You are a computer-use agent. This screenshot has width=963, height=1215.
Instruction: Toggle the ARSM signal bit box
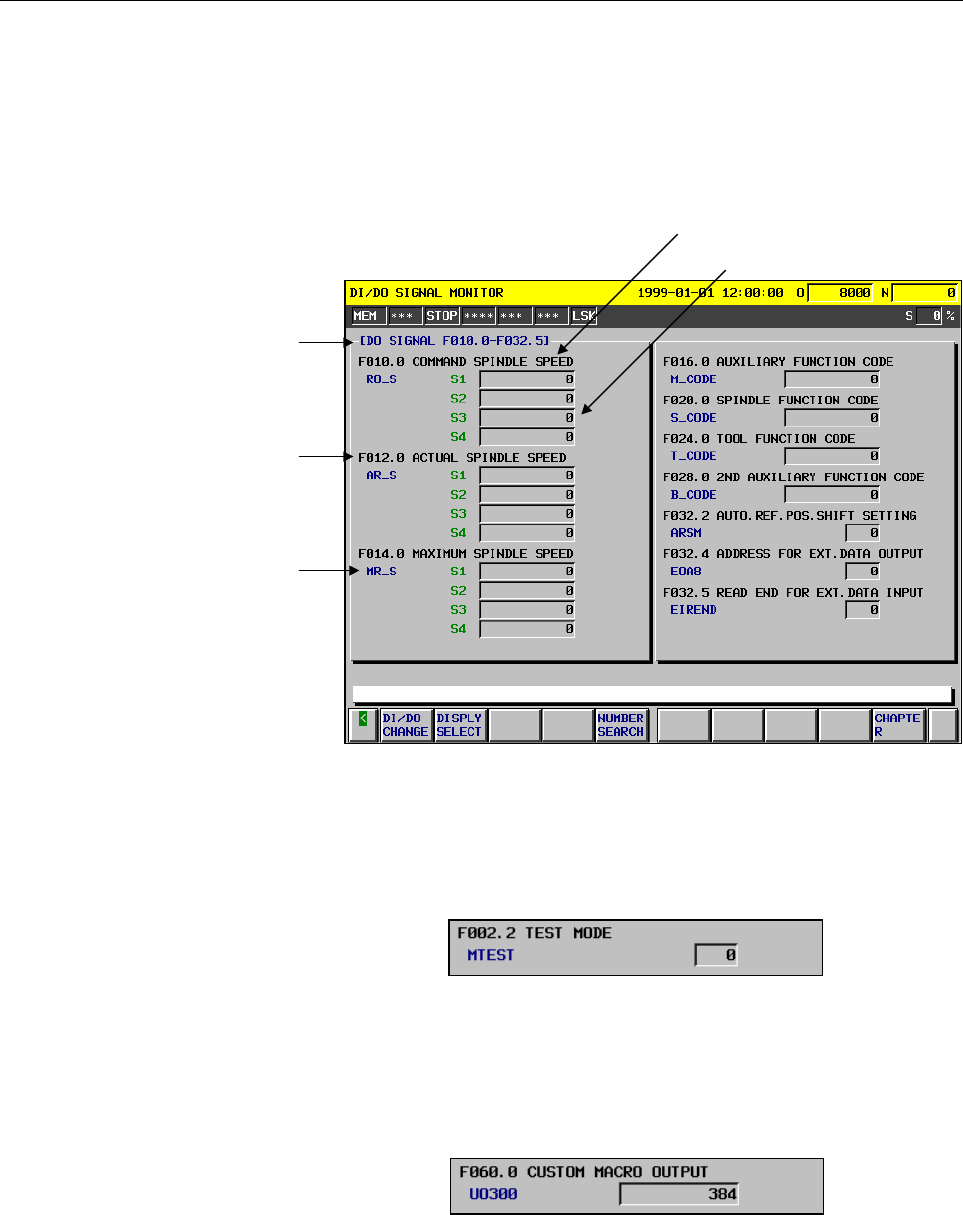click(x=862, y=533)
